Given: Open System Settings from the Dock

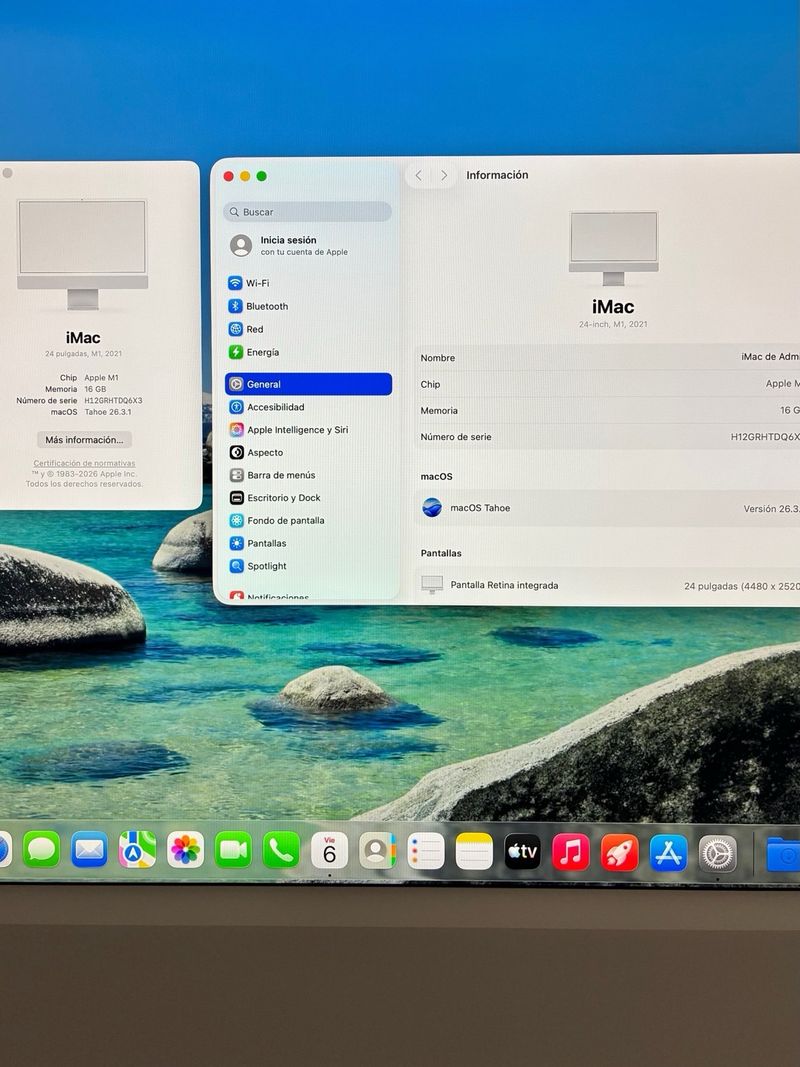Looking at the screenshot, I should click(718, 855).
